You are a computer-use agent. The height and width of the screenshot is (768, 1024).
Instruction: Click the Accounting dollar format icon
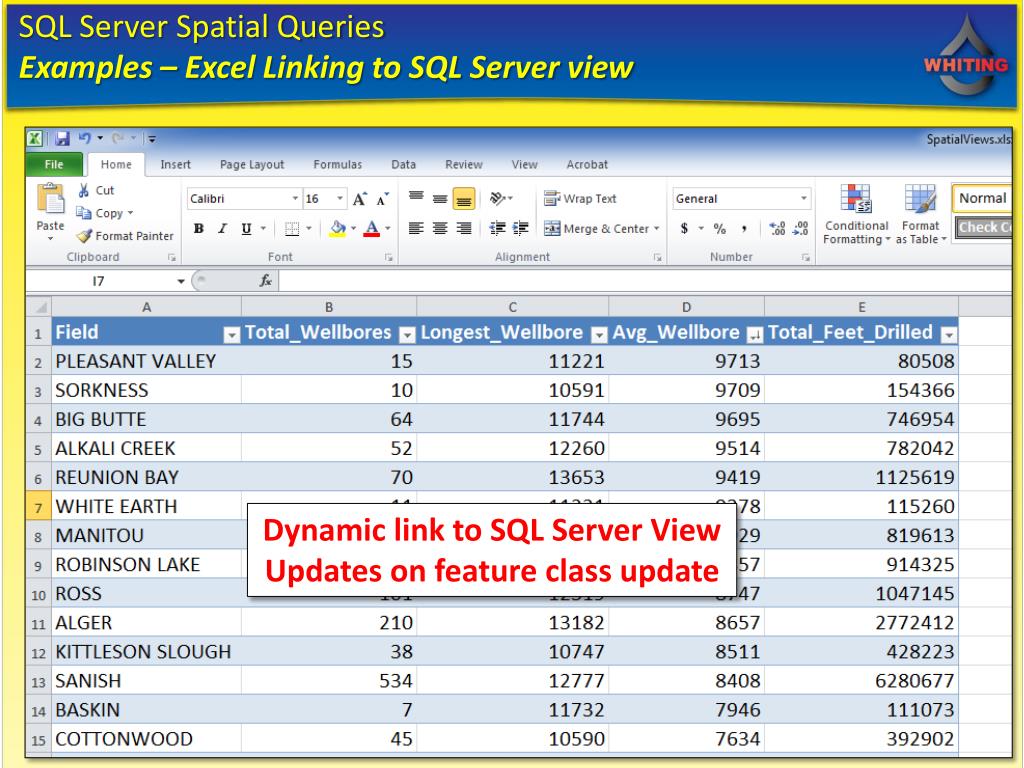[x=684, y=229]
